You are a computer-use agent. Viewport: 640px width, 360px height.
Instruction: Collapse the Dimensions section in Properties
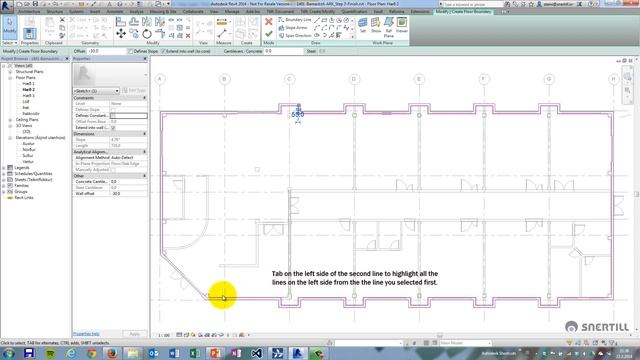(144, 134)
